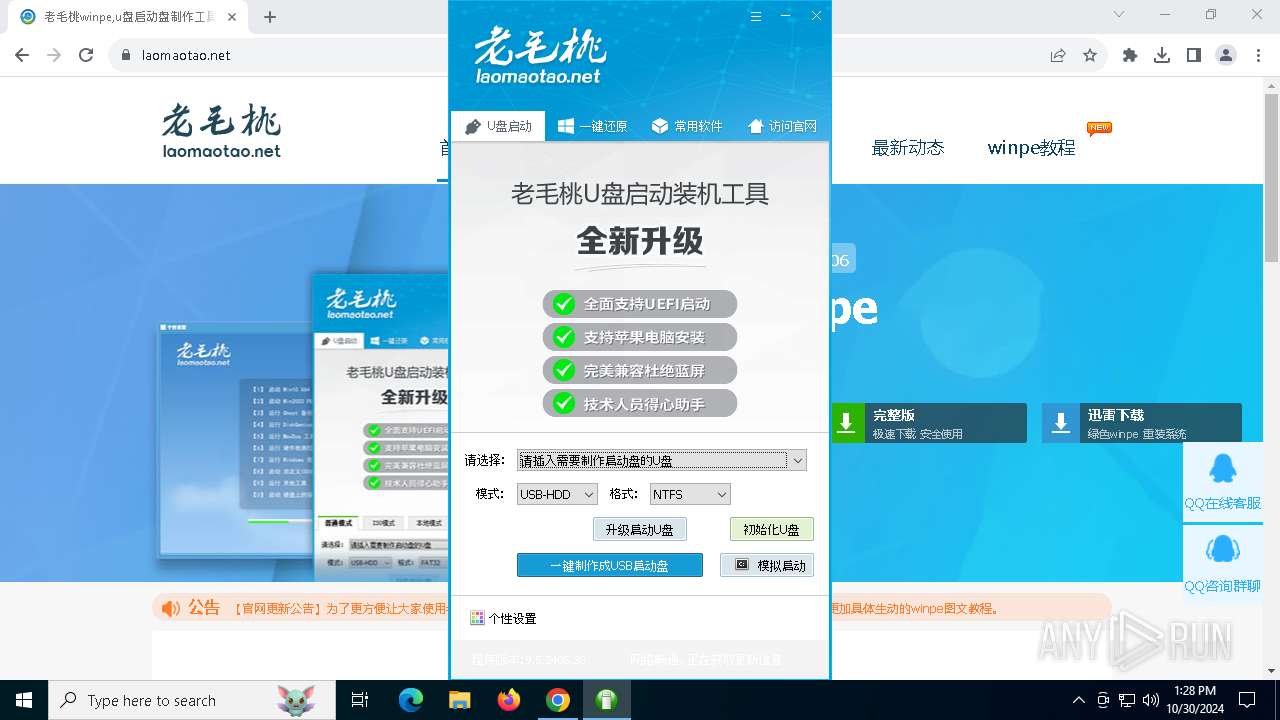Open Firefox from taskbar

click(509, 700)
